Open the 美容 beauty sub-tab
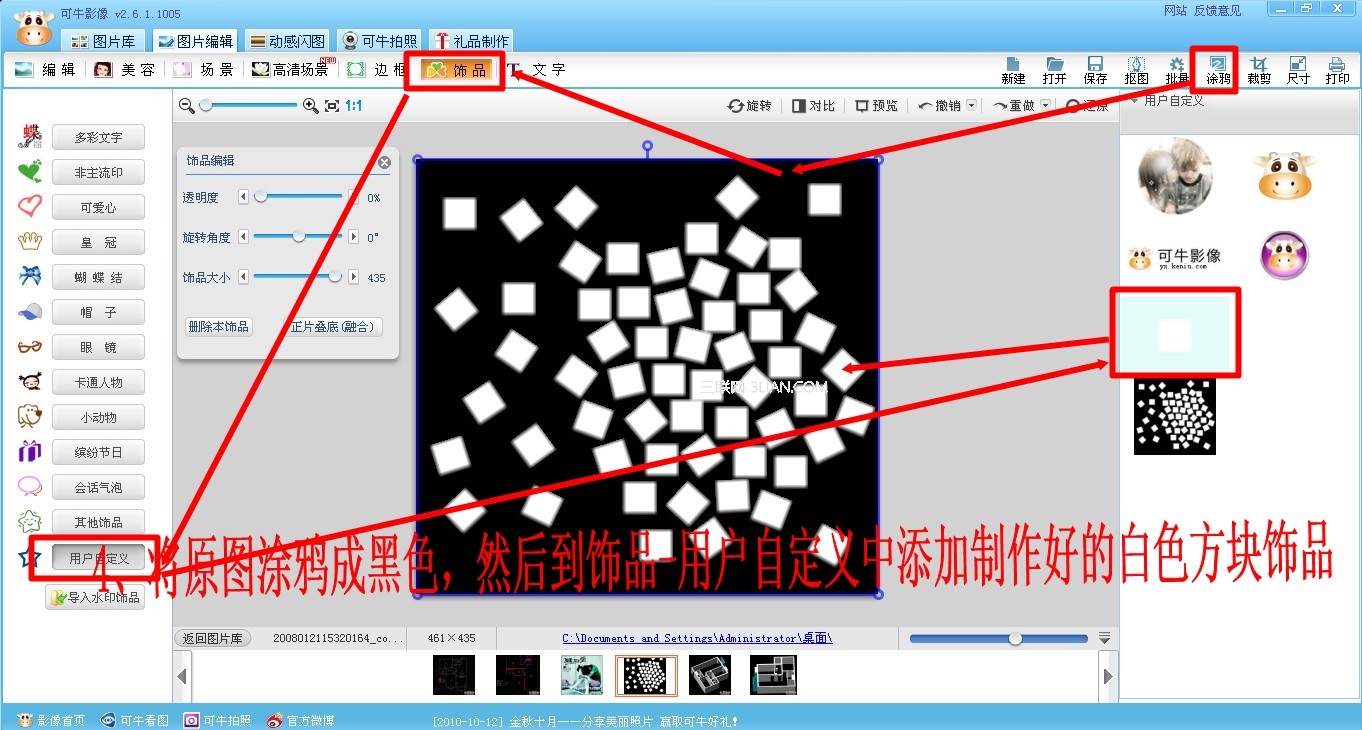Viewport: 1362px width, 730px height. [125, 70]
